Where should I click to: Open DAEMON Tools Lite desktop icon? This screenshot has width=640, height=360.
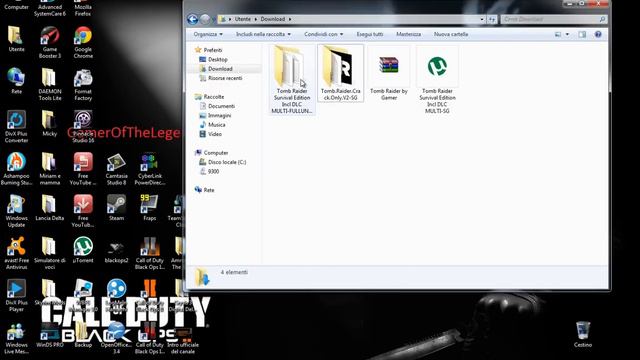50,84
